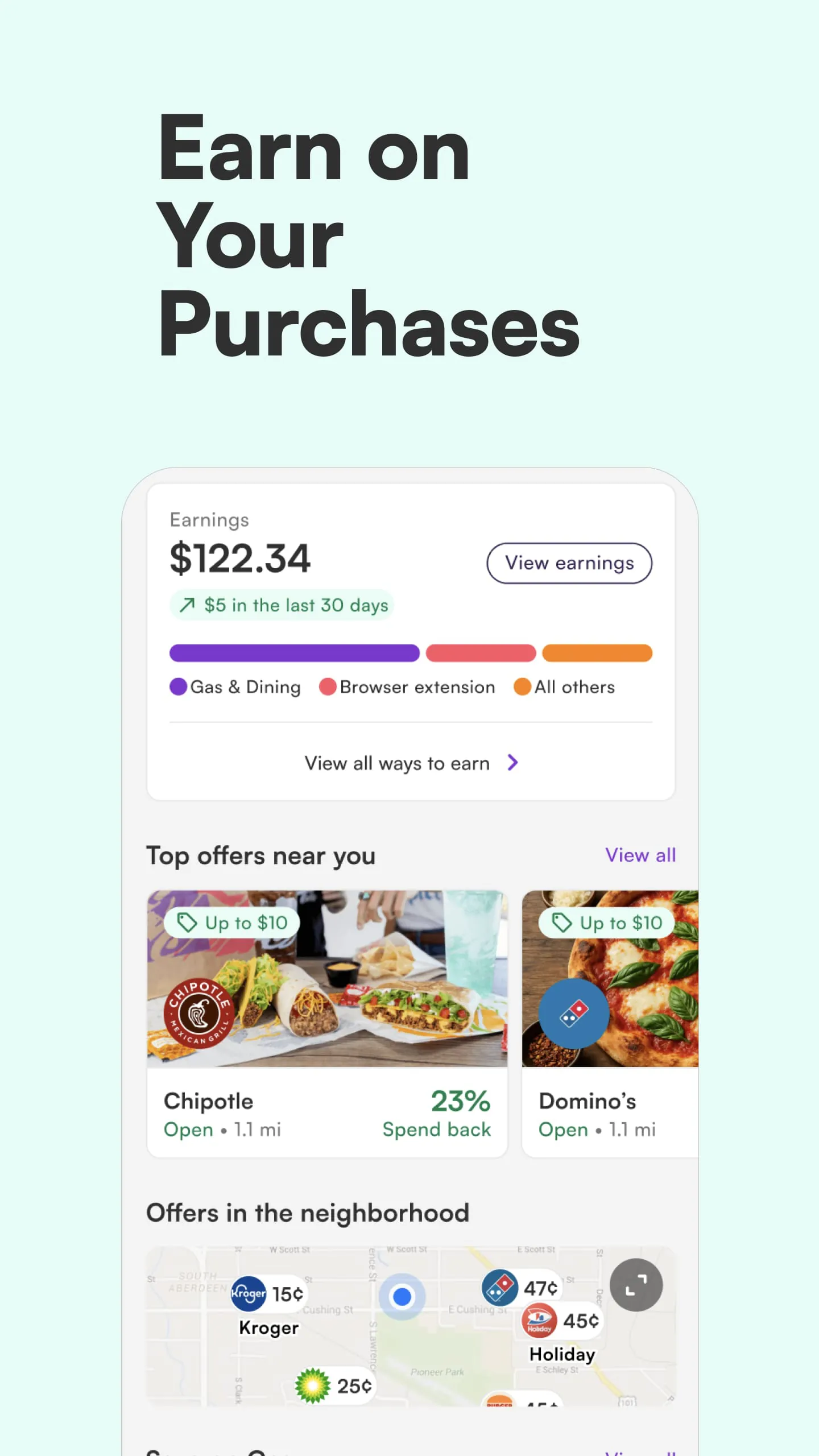Open View all top offers link
The image size is (819, 1456).
pos(640,855)
